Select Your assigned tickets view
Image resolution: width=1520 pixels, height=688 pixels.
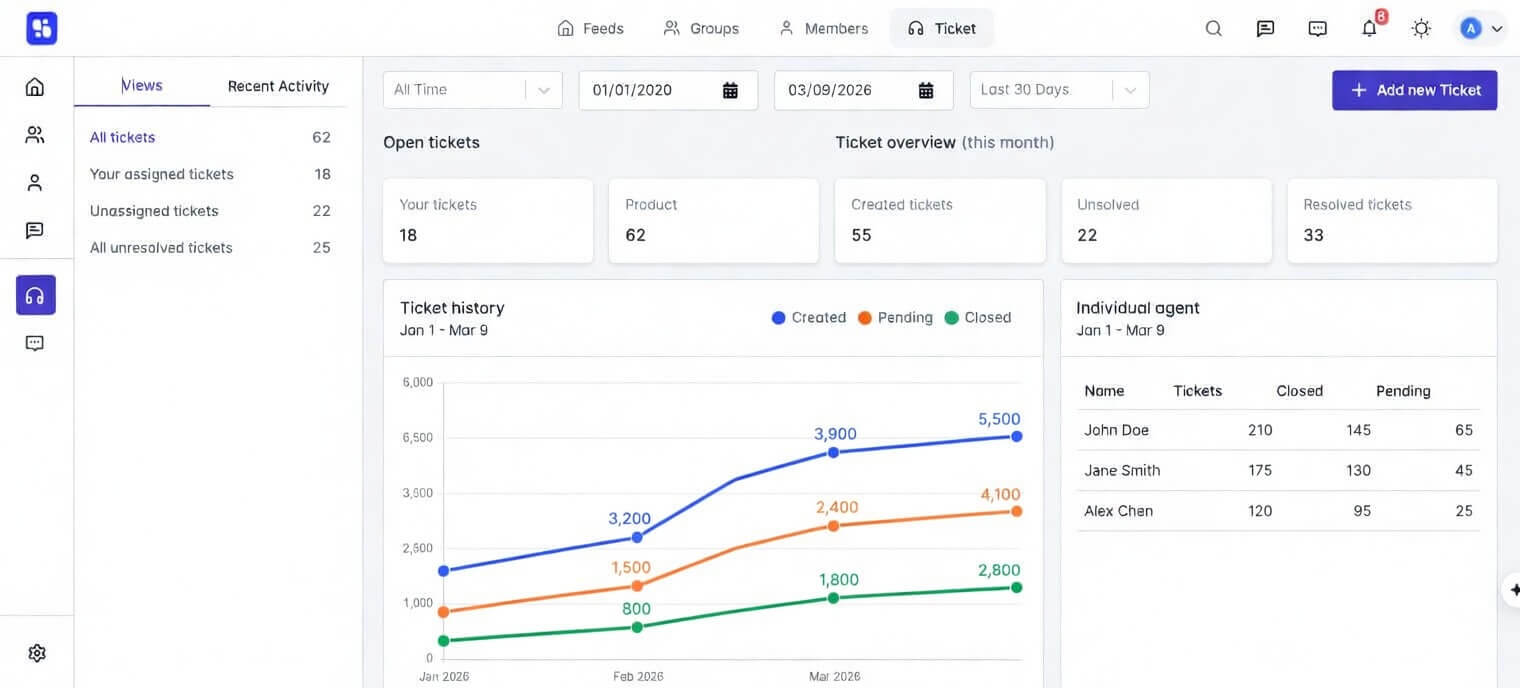(x=210, y=174)
